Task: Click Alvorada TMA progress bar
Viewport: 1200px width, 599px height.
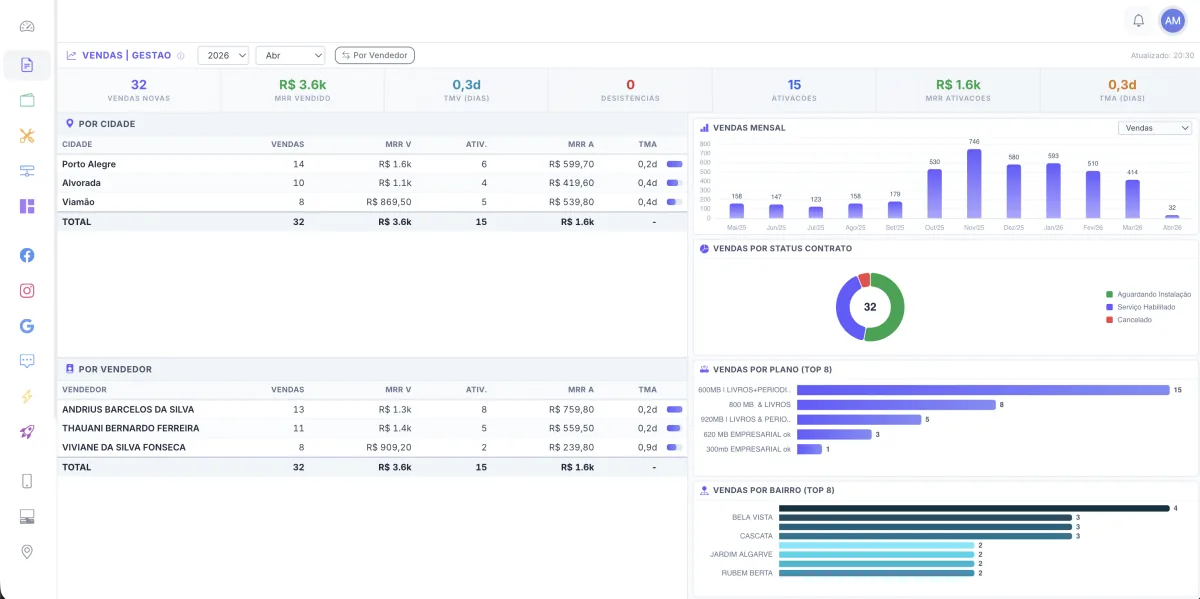Action: click(x=674, y=183)
